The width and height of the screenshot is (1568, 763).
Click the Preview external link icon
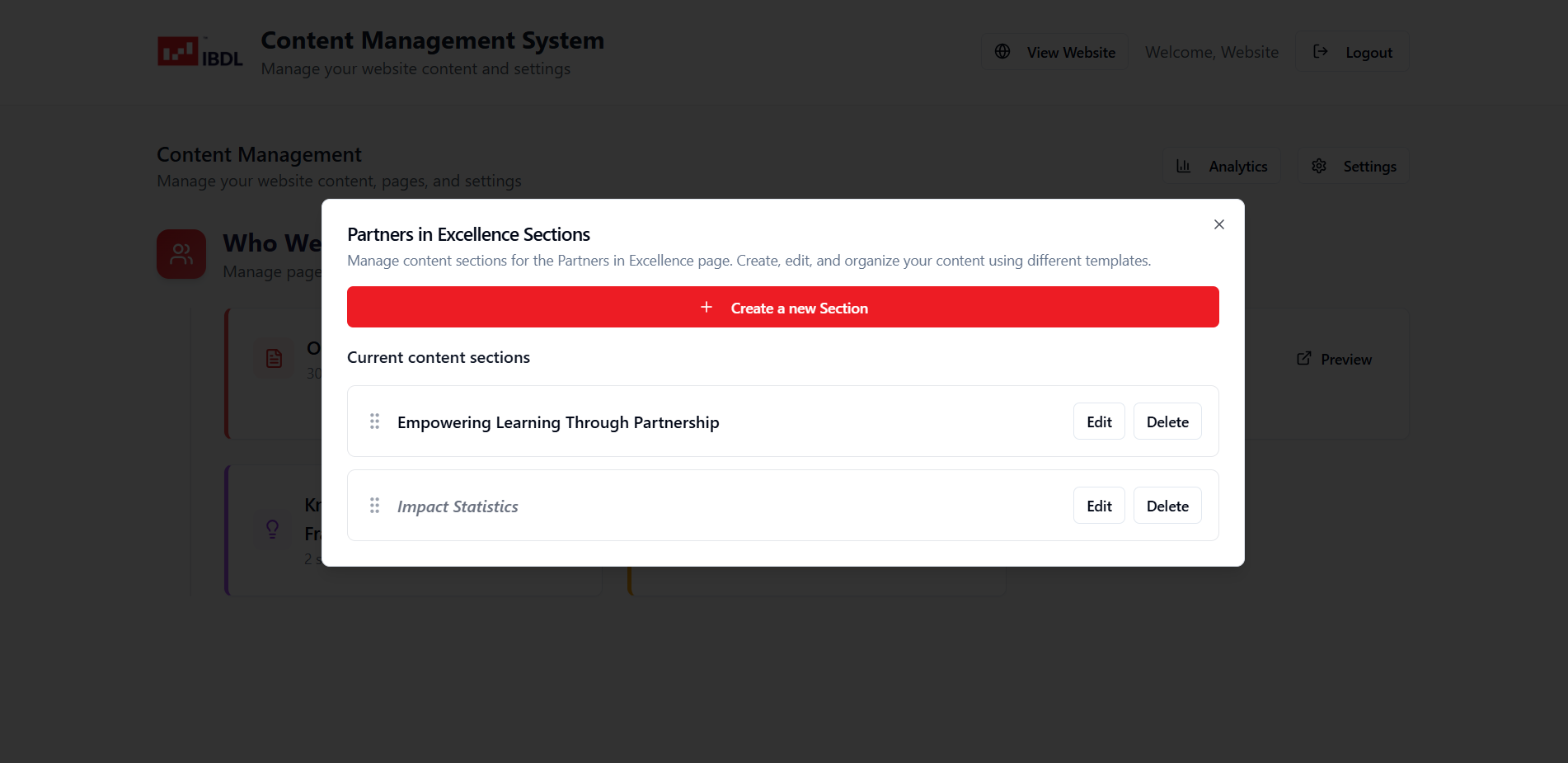pos(1303,359)
